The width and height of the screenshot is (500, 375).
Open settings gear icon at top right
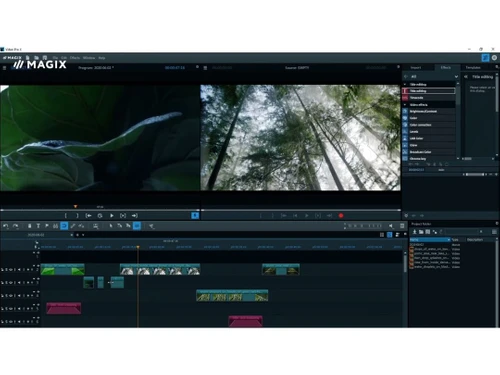494,58
